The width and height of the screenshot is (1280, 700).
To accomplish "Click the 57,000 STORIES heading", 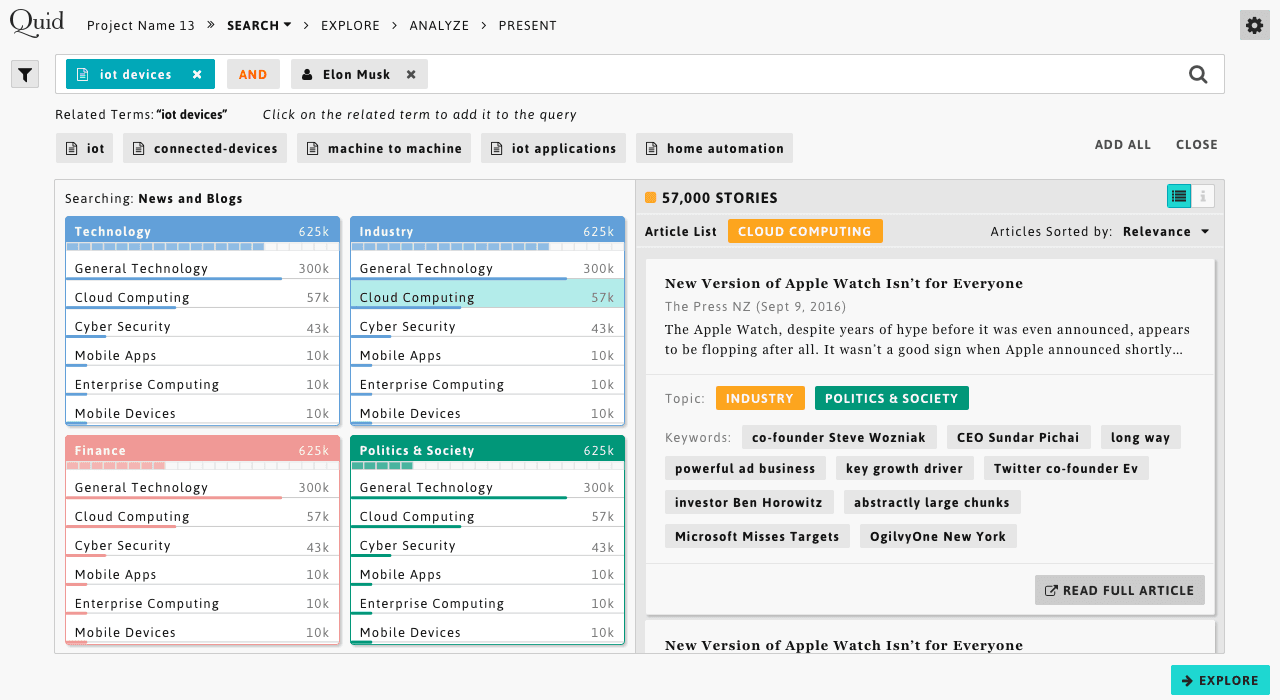I will point(719,197).
